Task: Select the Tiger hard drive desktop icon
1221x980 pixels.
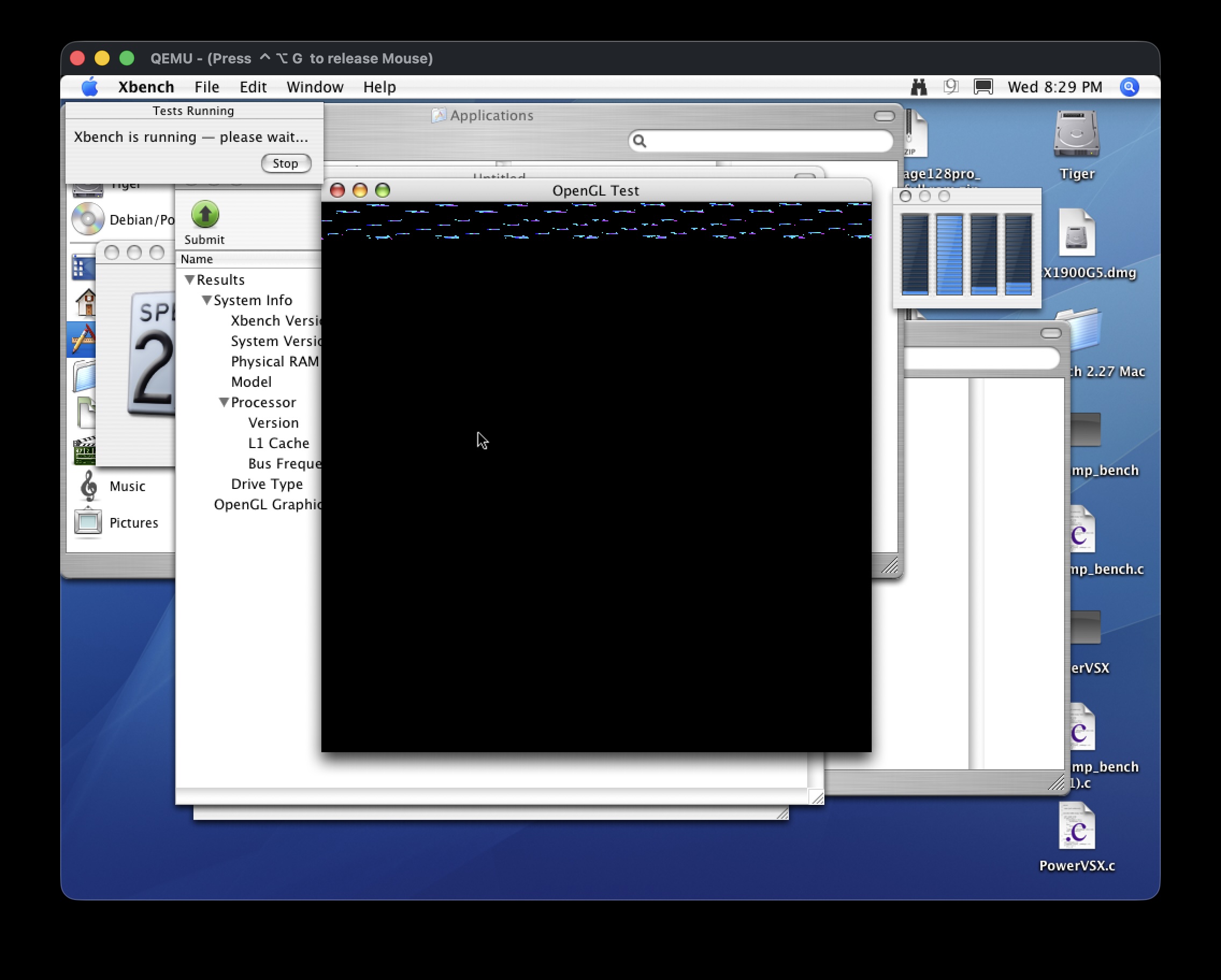Action: pyautogui.click(x=1076, y=135)
